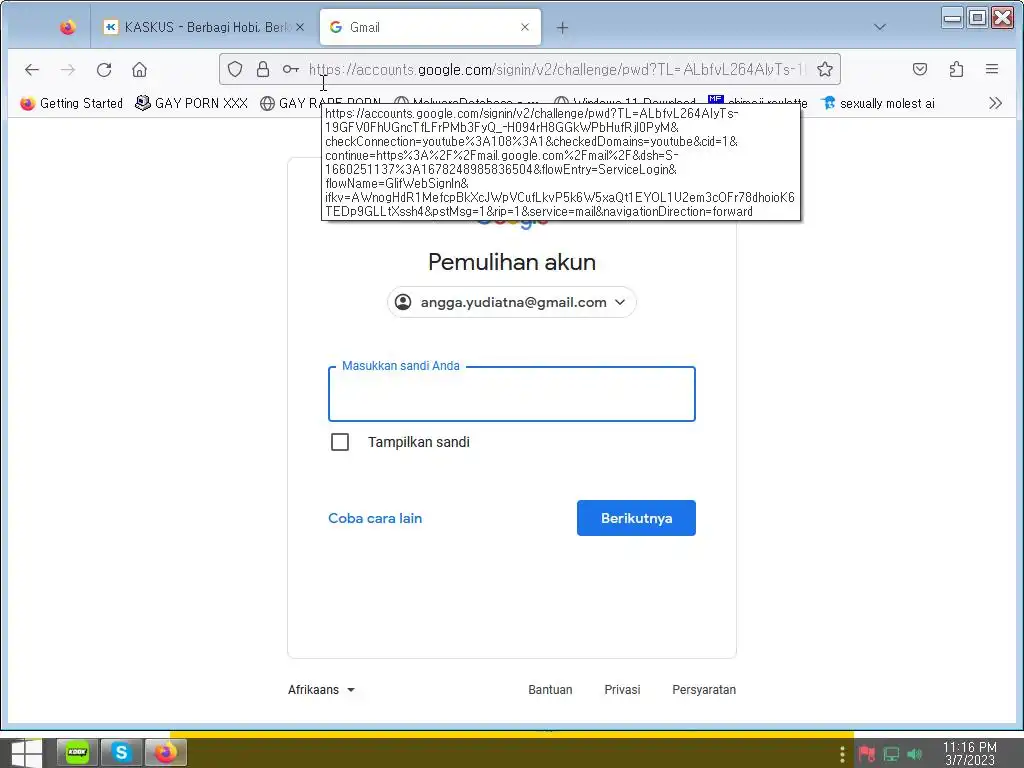Show the taskbar clock and date
The width and height of the screenshot is (1024, 768).
pyautogui.click(x=970, y=754)
